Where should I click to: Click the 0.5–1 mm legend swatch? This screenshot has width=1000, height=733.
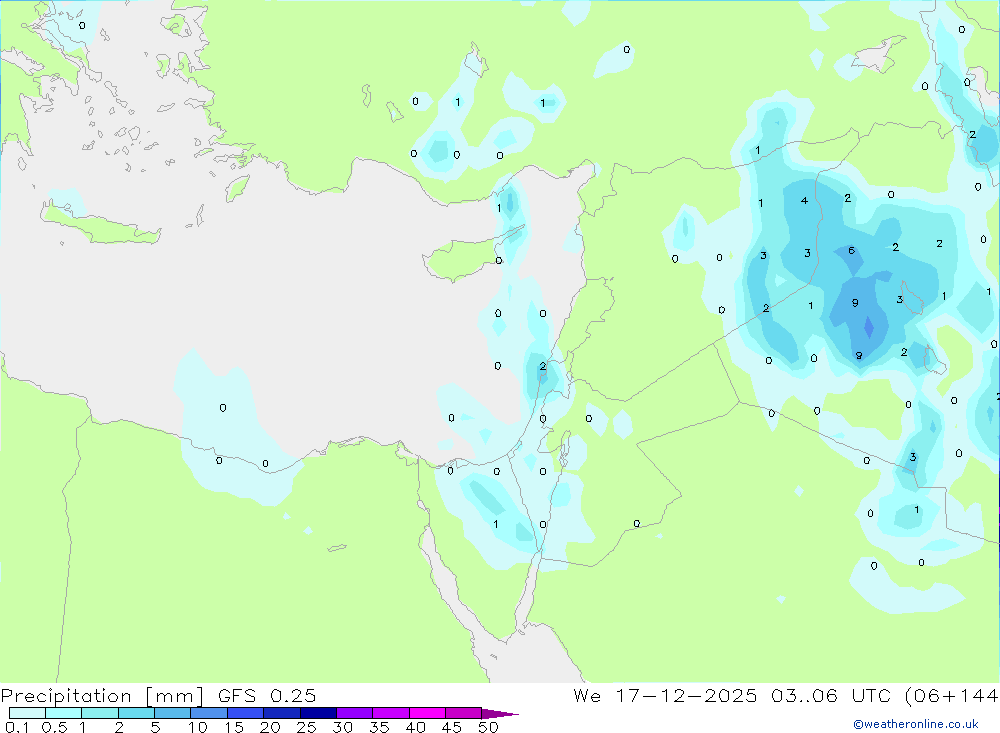coord(63,713)
